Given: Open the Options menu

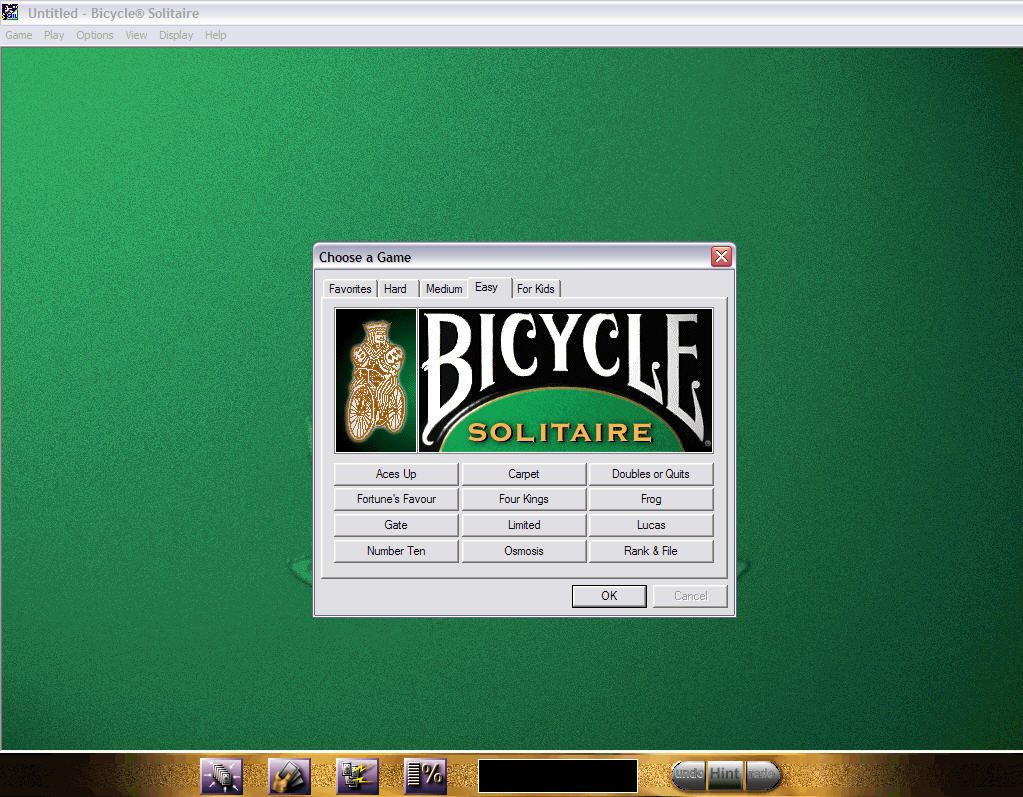Looking at the screenshot, I should 95,35.
